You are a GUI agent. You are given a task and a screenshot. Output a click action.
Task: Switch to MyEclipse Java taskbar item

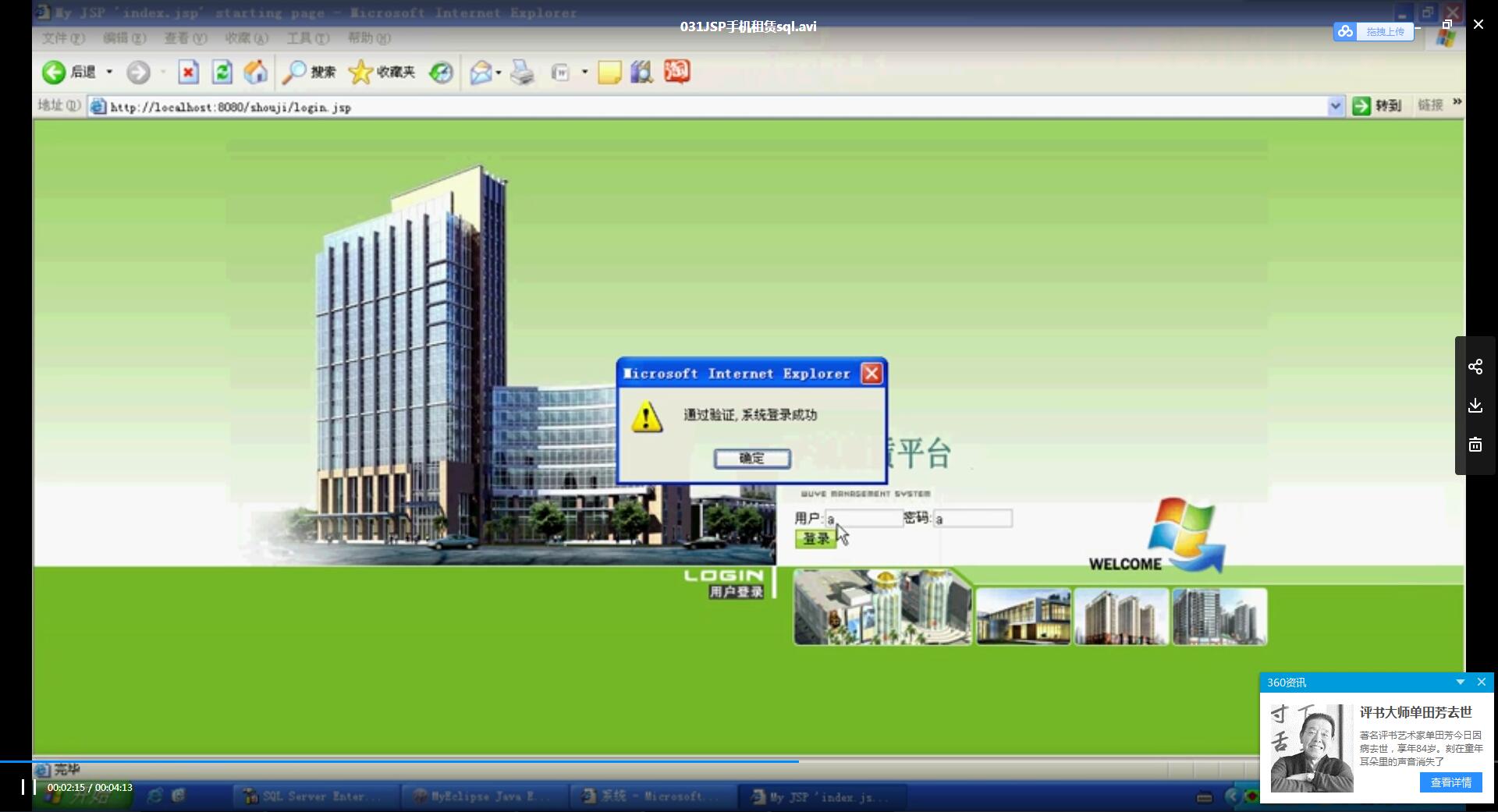pos(484,796)
